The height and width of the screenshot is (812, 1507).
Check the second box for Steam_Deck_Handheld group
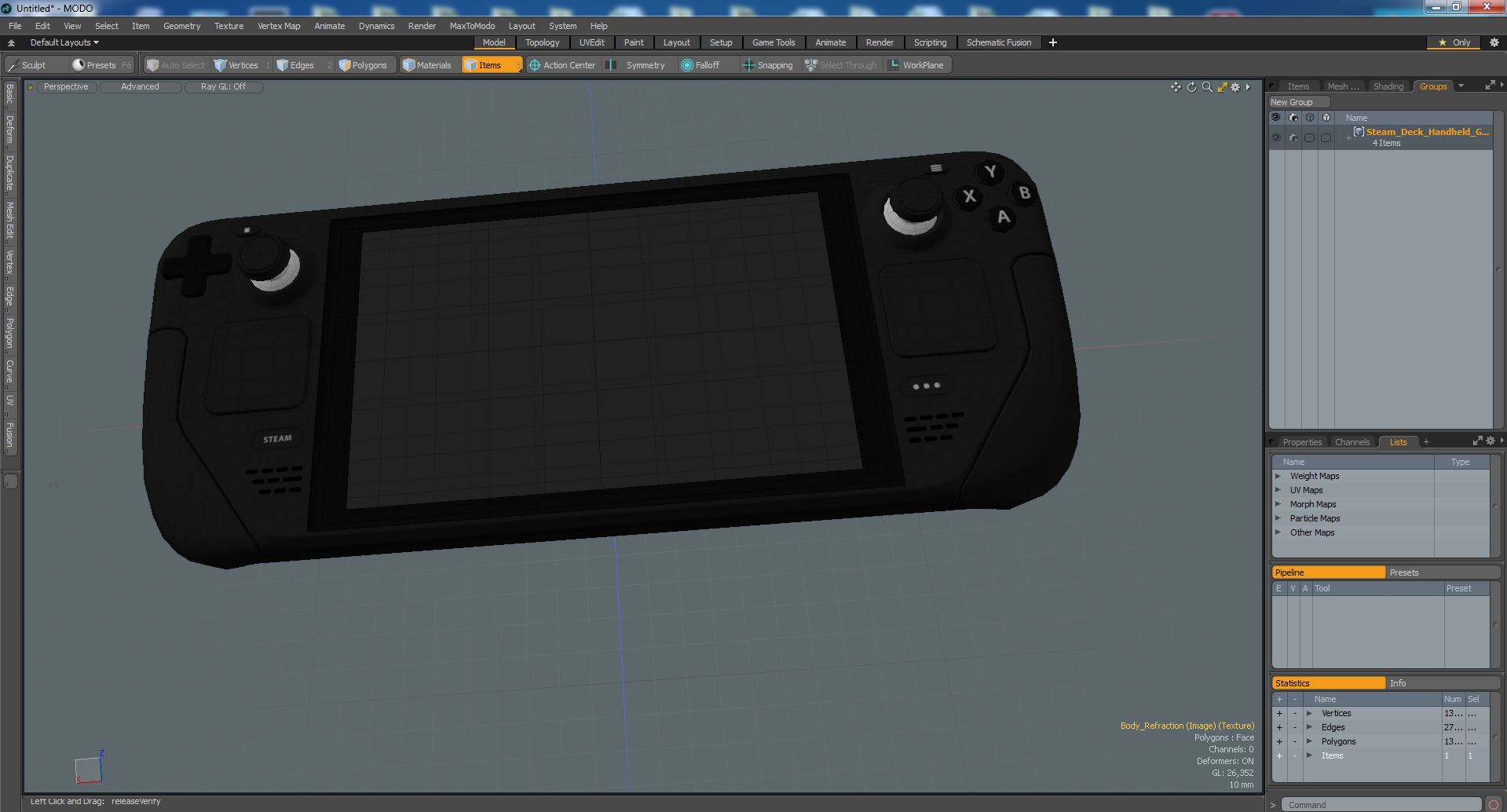(1326, 137)
